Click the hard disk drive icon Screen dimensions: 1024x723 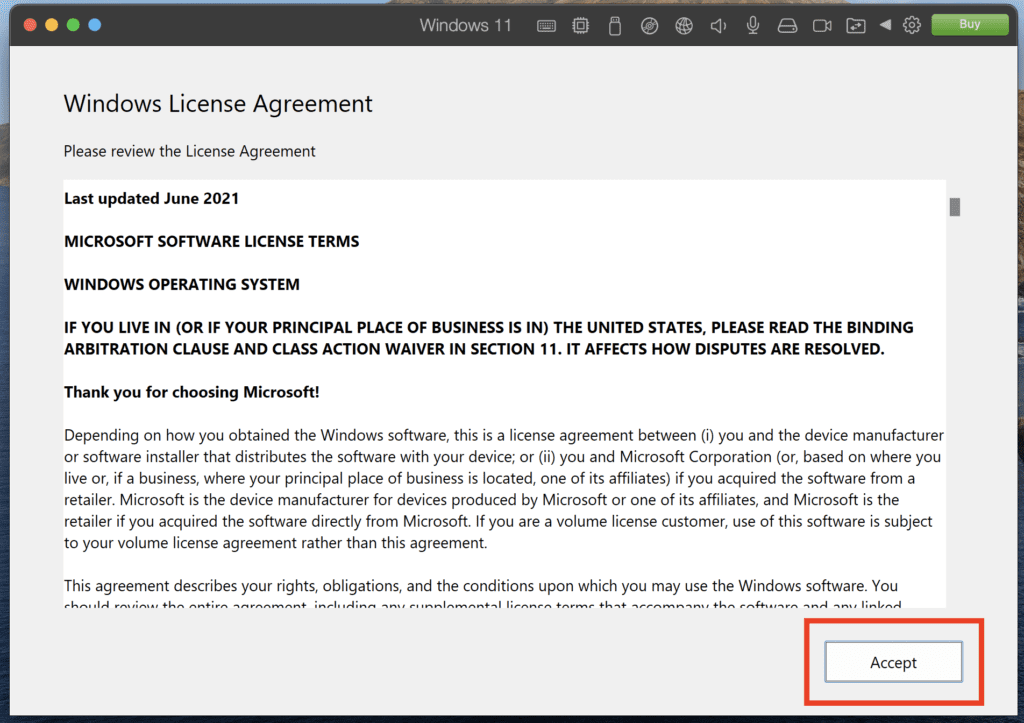[788, 25]
